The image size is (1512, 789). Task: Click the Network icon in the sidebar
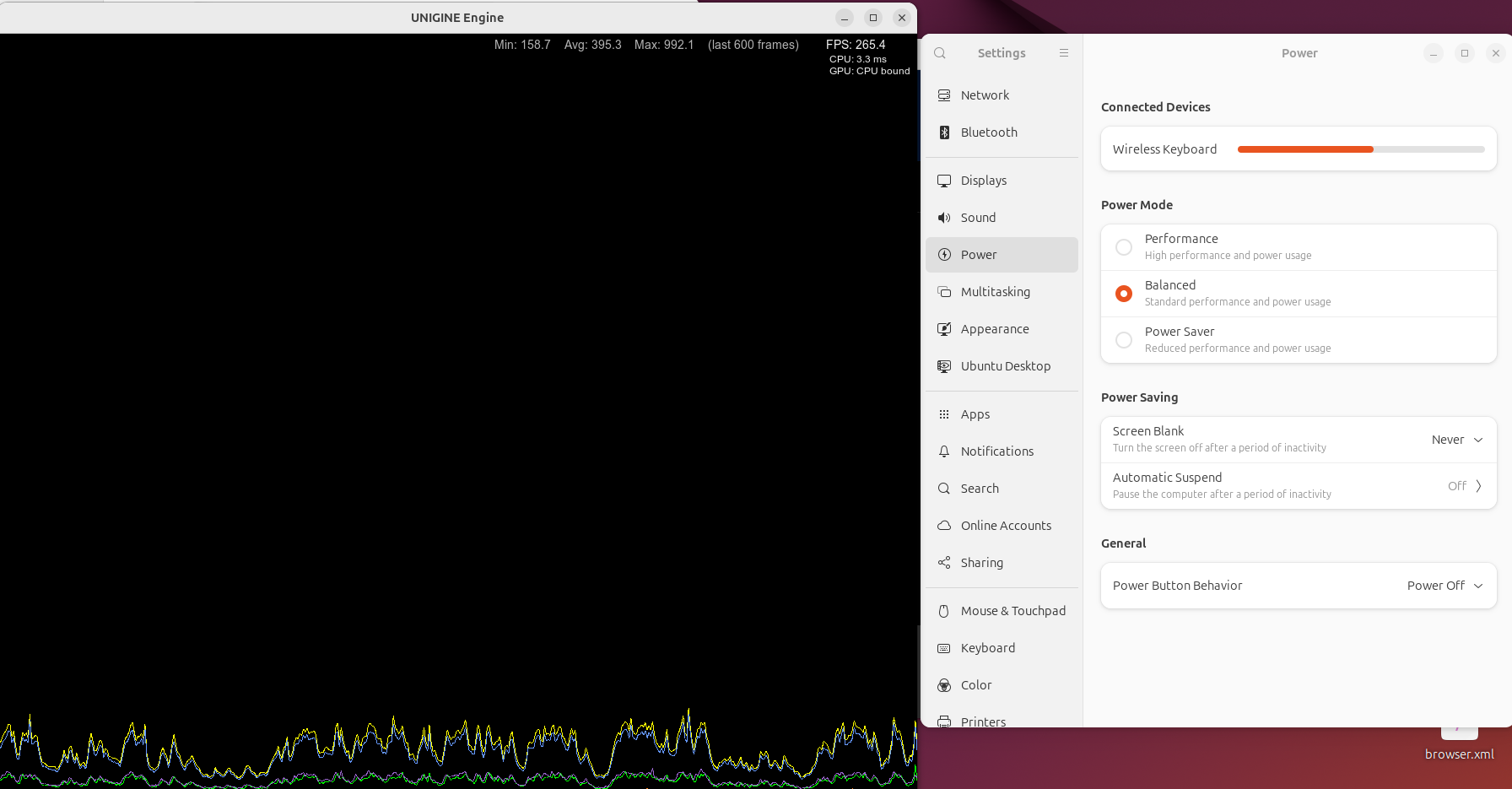click(944, 95)
